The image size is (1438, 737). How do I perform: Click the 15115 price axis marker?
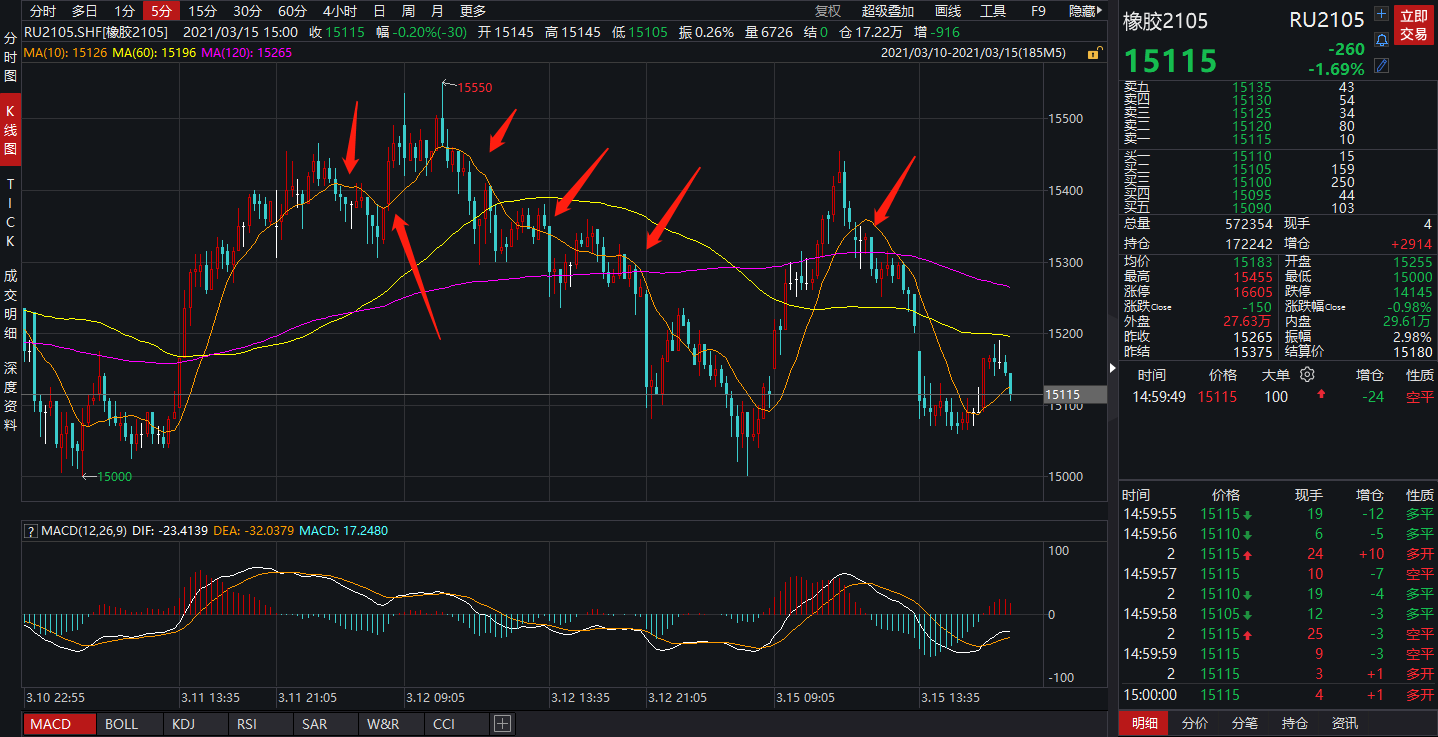coord(1075,396)
